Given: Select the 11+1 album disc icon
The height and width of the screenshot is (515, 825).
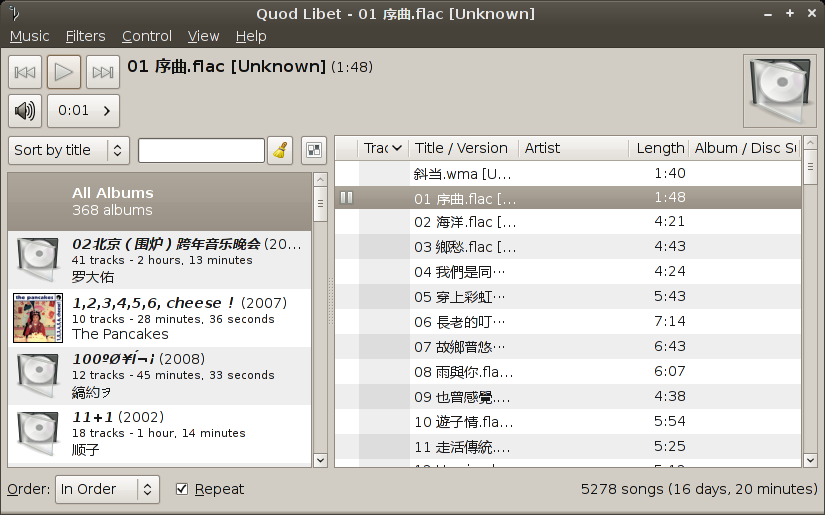Looking at the screenshot, I should tap(38, 433).
